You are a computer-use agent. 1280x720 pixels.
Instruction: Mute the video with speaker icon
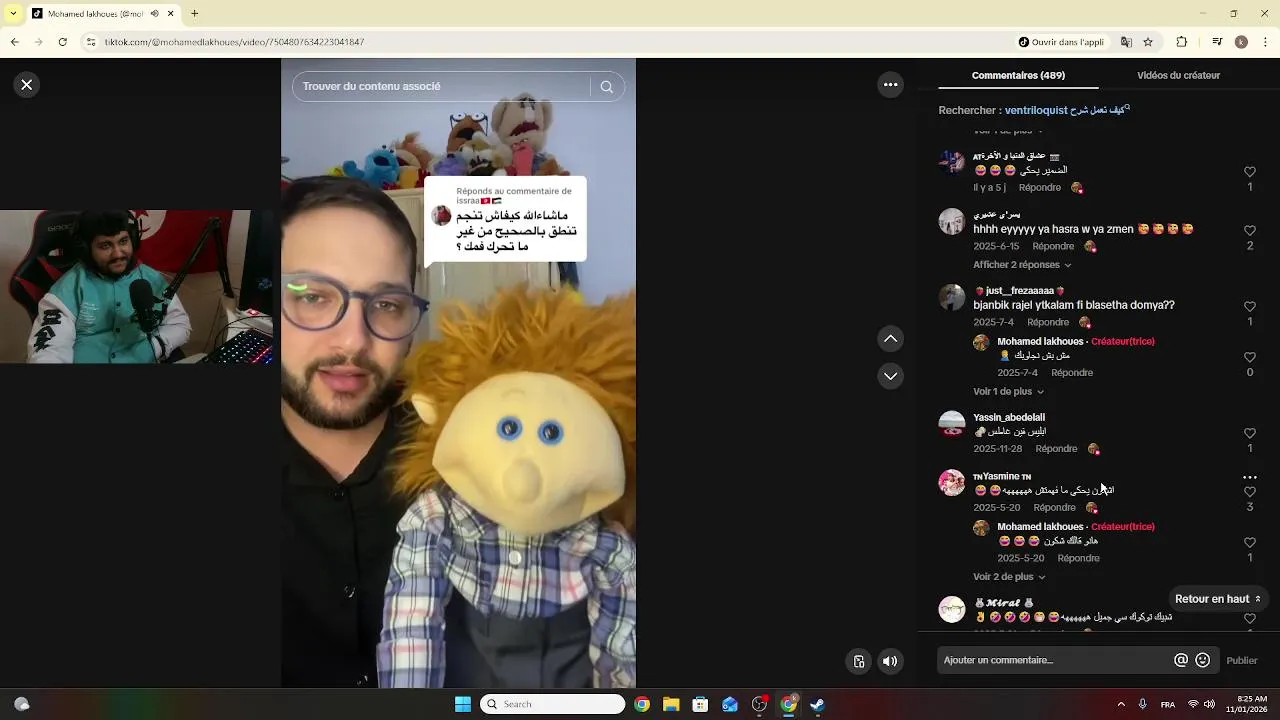[890, 661]
